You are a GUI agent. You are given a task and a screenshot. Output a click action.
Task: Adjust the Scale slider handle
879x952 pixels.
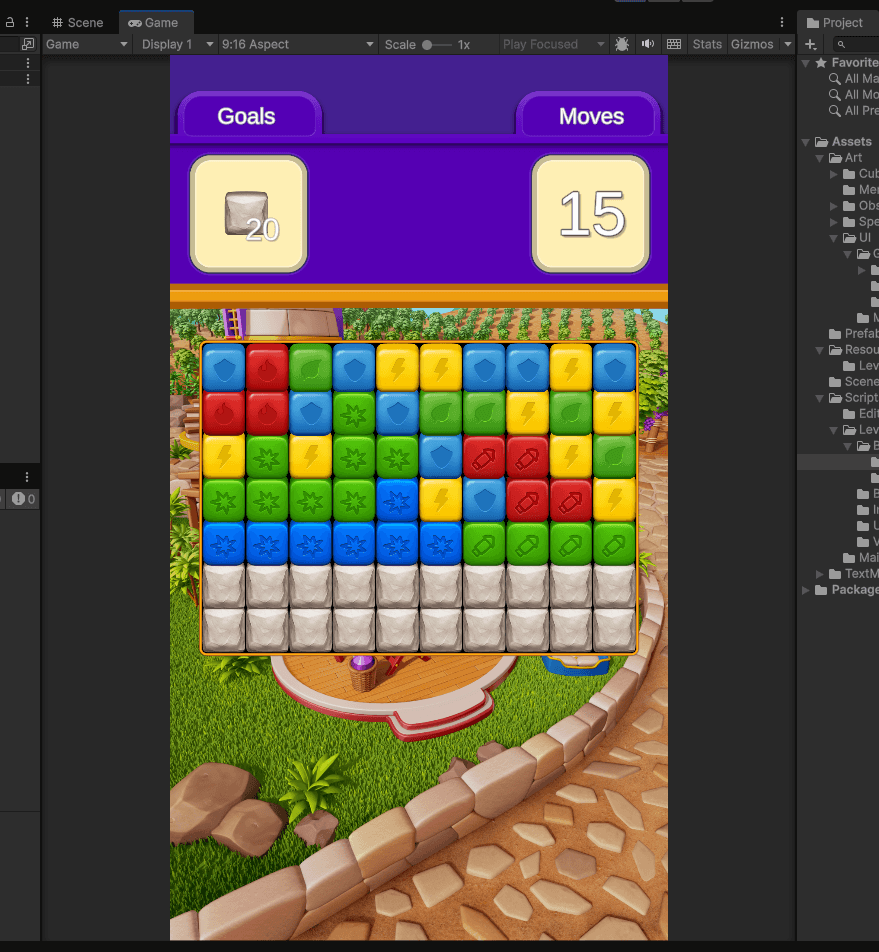[427, 45]
